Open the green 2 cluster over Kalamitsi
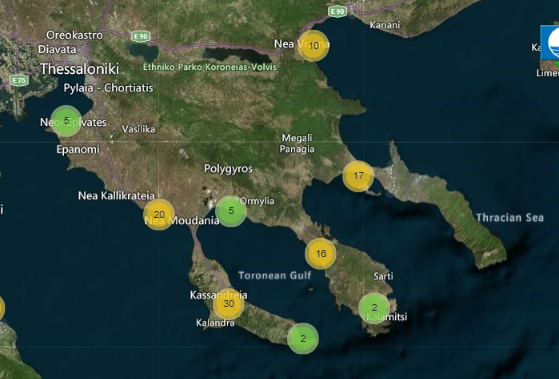 pos(374,308)
